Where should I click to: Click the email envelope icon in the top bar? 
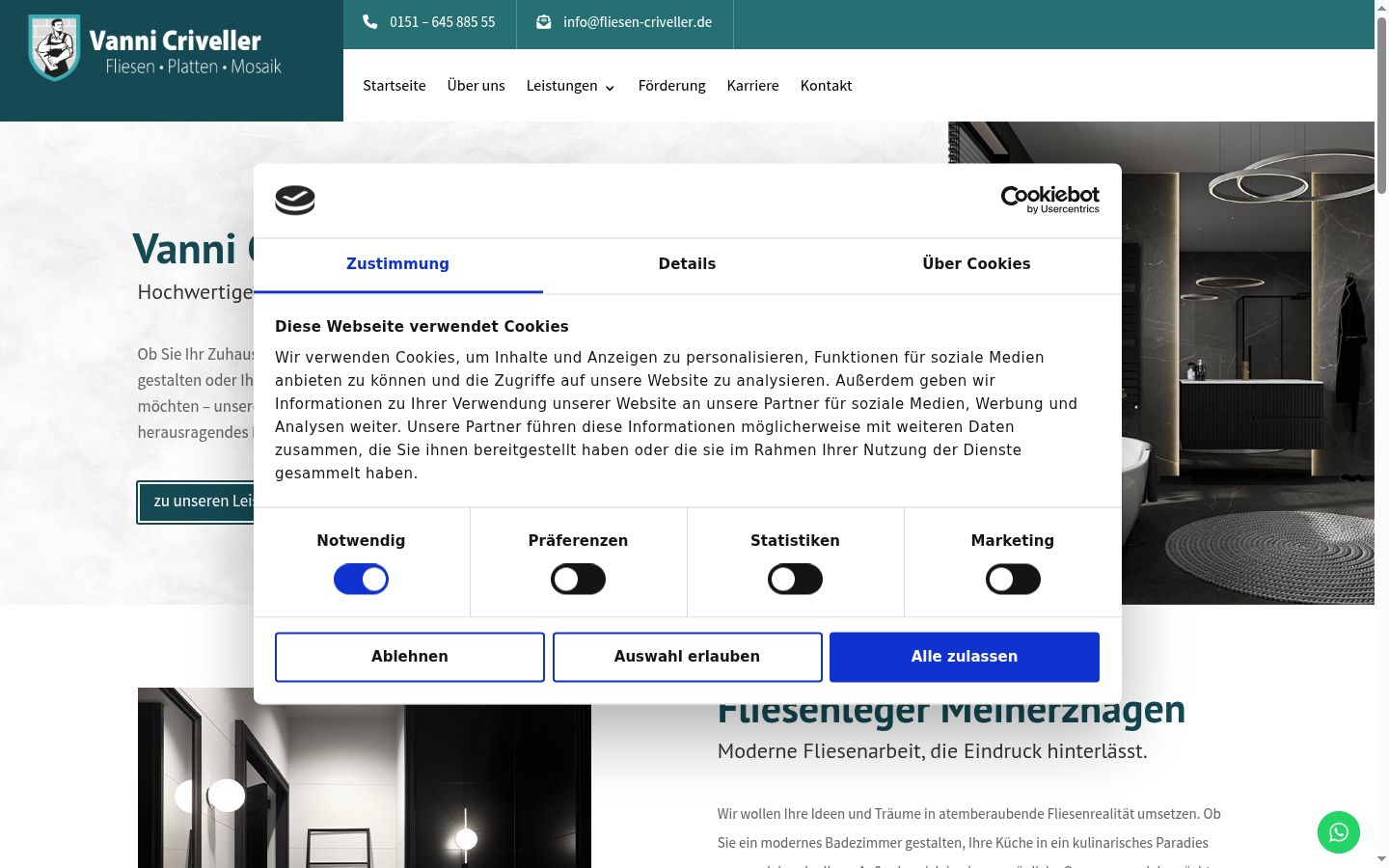click(544, 21)
